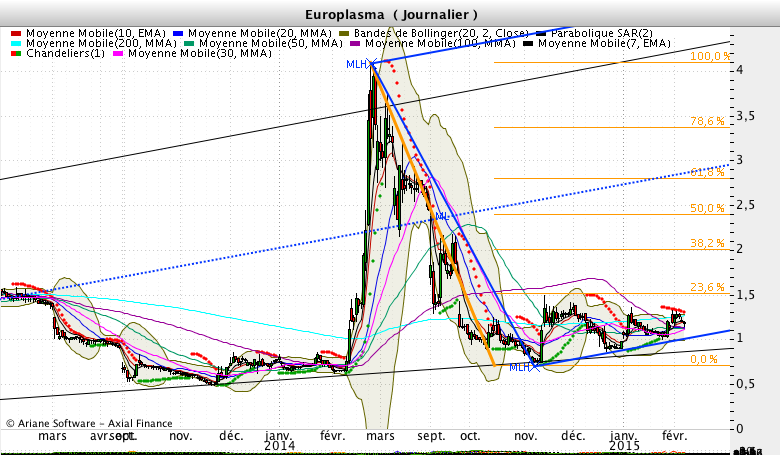Image resolution: width=780 pixels, height=455 pixels.
Task: Click the olive Bandes de Bollinger legend swatch
Action: 344,34
